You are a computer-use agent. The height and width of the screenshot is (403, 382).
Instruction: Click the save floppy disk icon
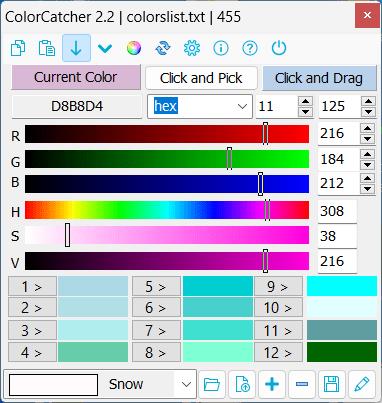coord(332,384)
